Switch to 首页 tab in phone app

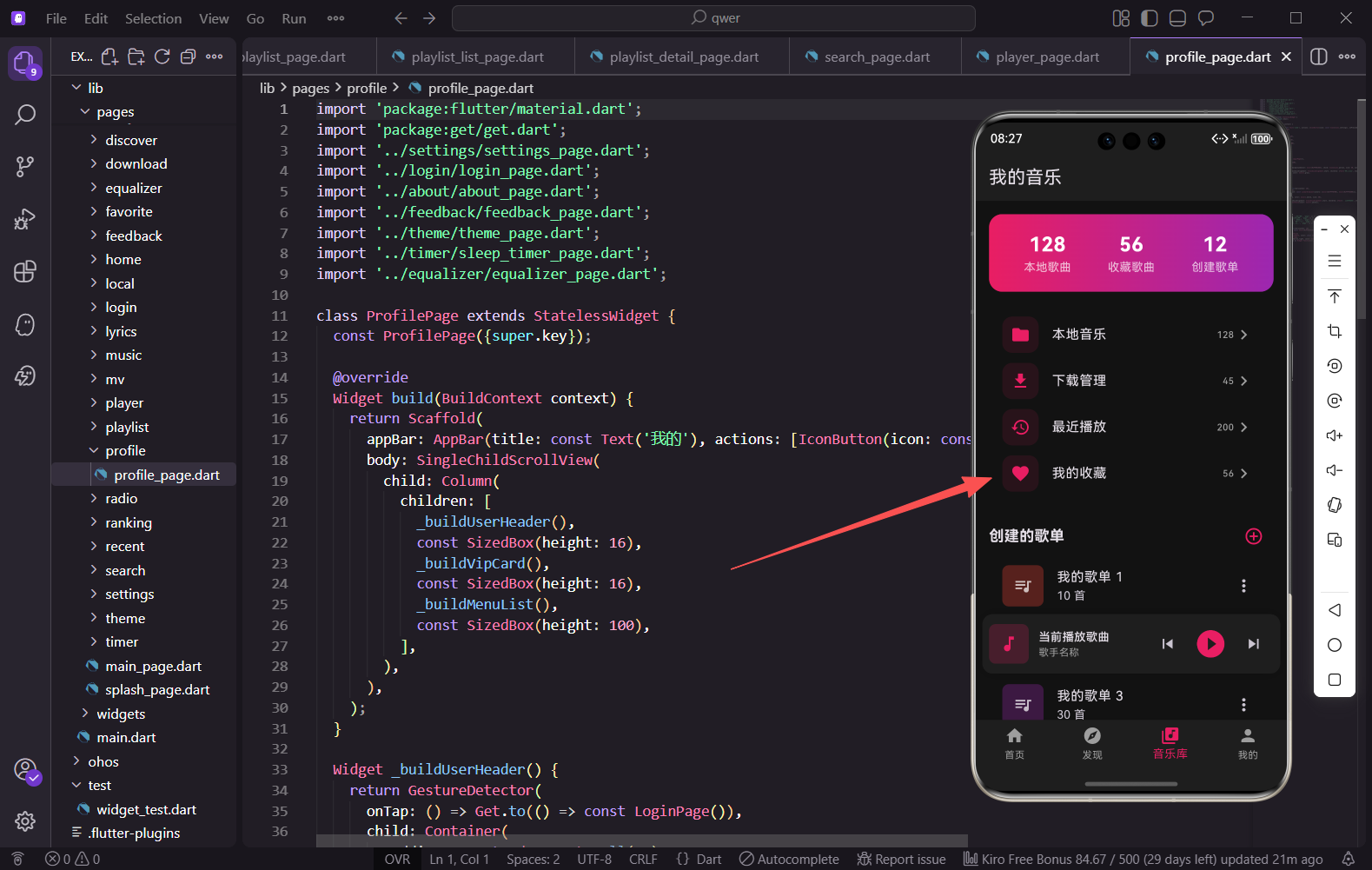1014,744
